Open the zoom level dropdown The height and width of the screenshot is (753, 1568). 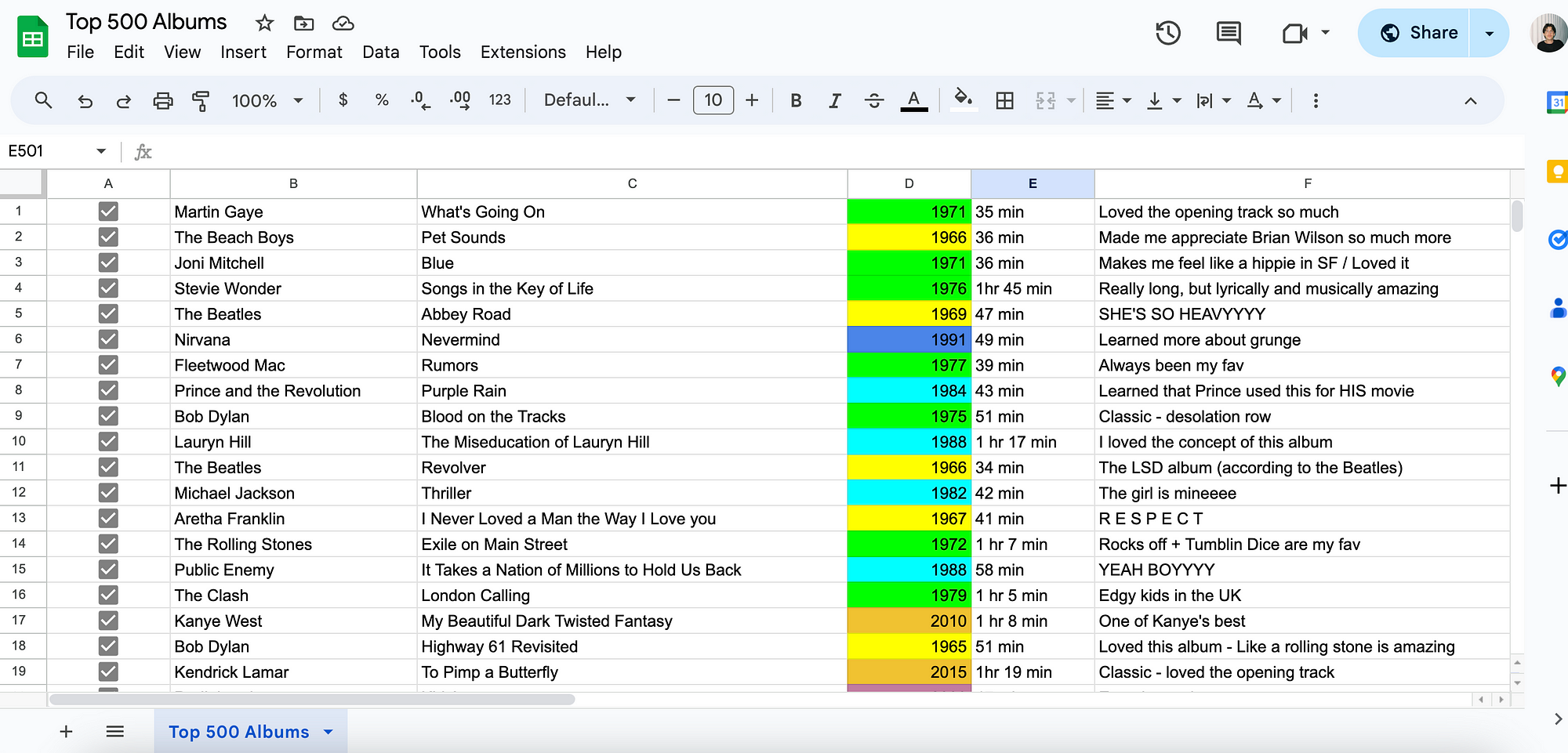[x=267, y=100]
